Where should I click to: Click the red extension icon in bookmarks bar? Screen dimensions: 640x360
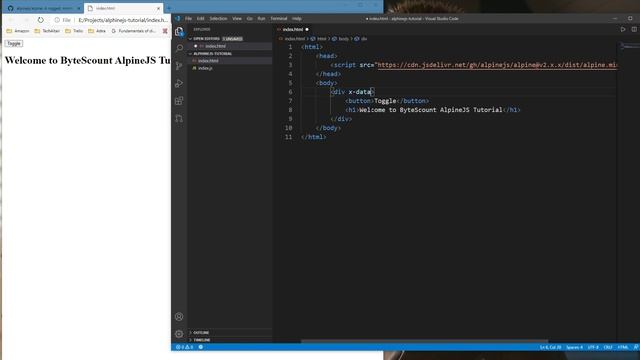point(165,31)
